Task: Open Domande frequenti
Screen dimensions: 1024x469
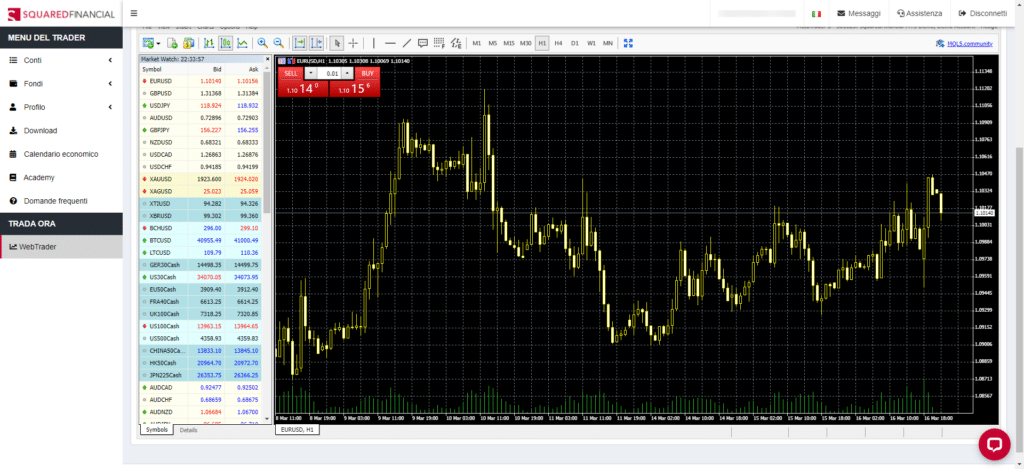Action: pos(61,201)
